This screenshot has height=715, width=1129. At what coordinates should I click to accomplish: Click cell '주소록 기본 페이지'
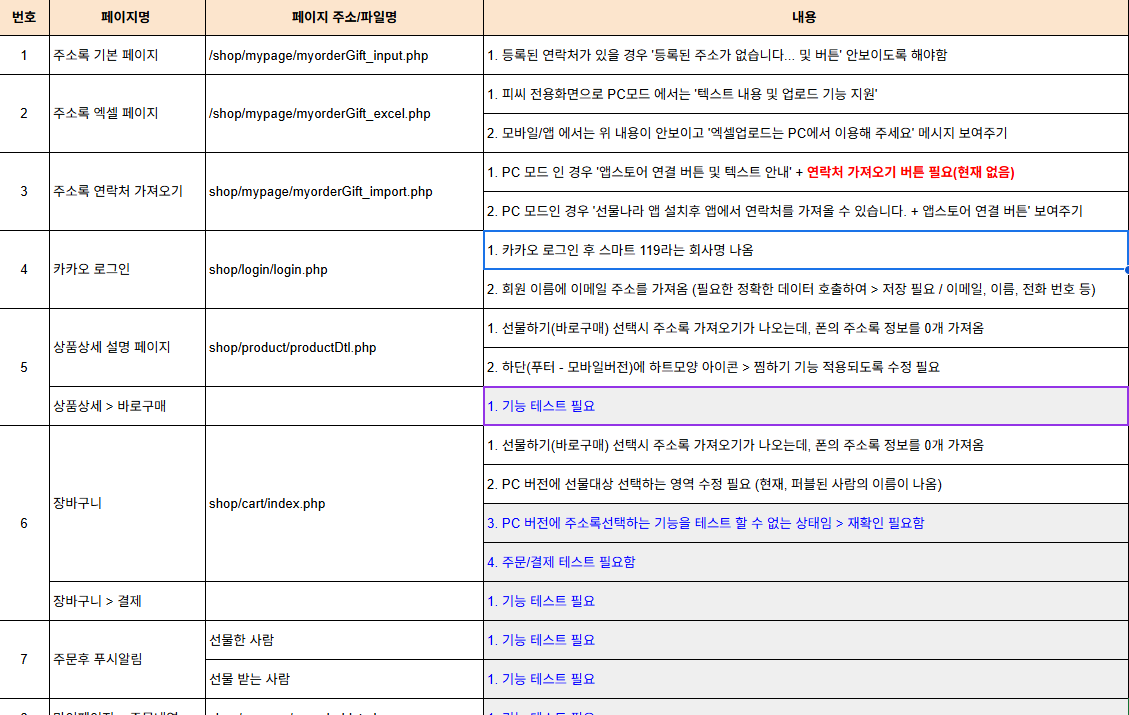tap(127, 55)
